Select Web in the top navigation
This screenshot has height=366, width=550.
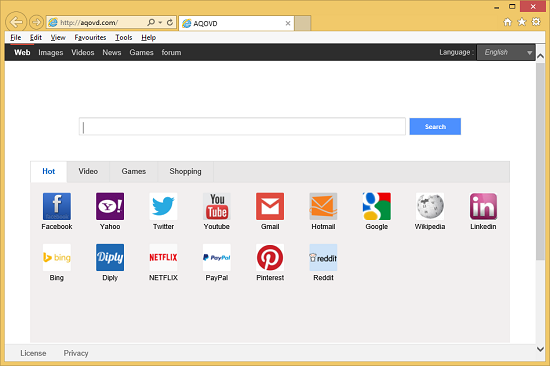22,52
